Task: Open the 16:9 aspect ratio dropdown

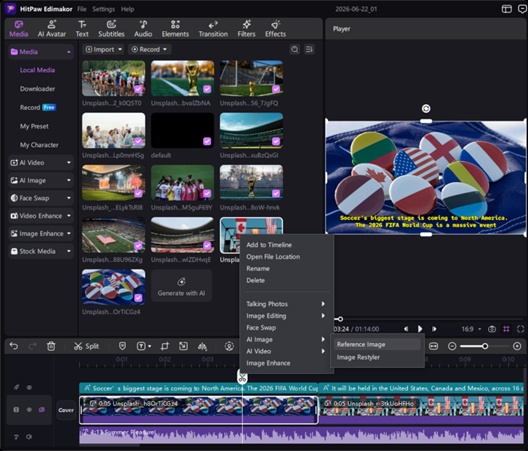Action: [471, 329]
